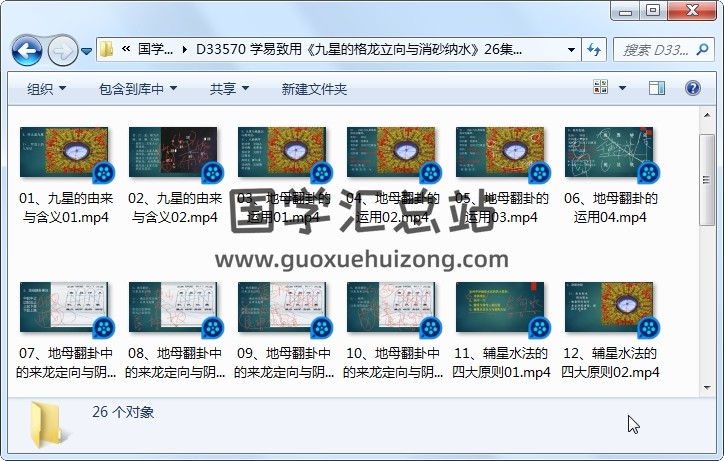Click the scrollbar down arrow
724x461 pixels.
(x=707, y=388)
